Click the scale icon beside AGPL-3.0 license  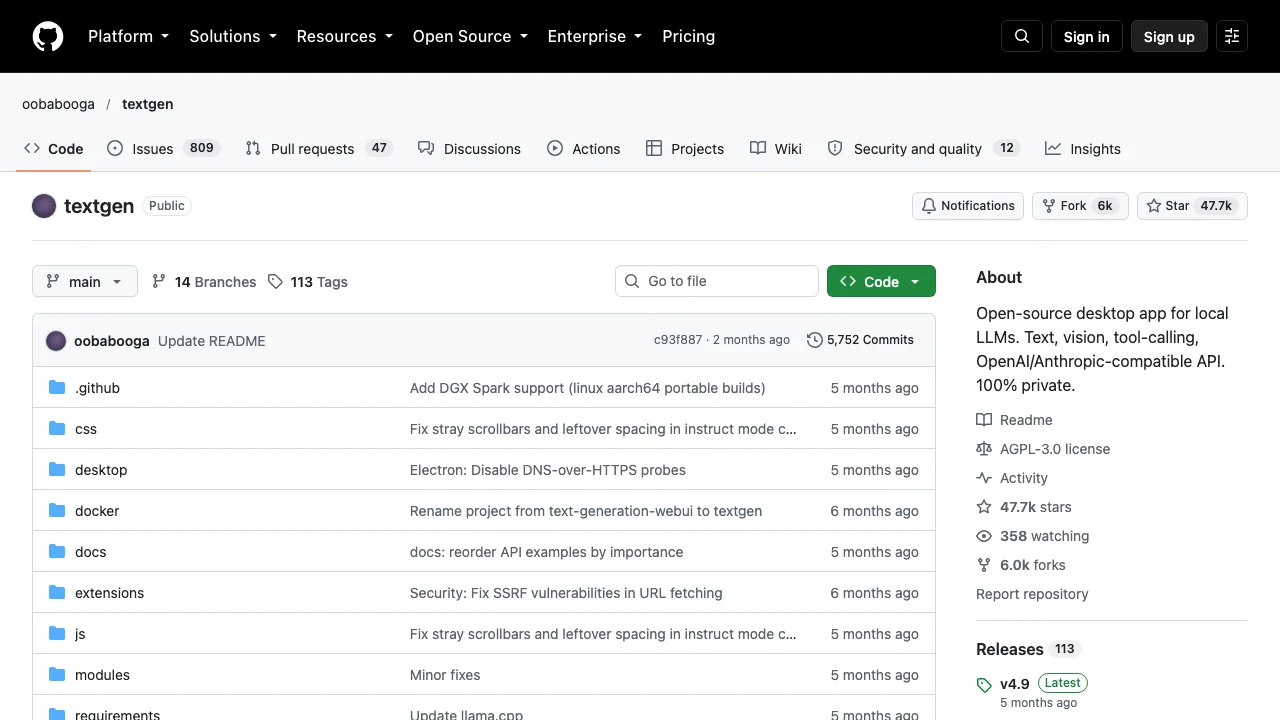(x=984, y=449)
